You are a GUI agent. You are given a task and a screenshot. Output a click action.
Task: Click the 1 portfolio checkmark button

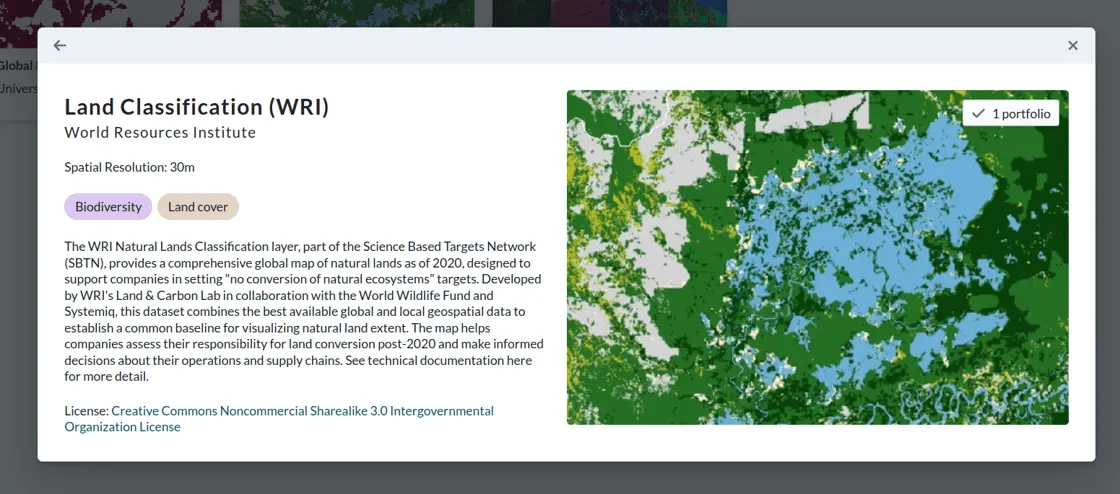[x=1011, y=114]
